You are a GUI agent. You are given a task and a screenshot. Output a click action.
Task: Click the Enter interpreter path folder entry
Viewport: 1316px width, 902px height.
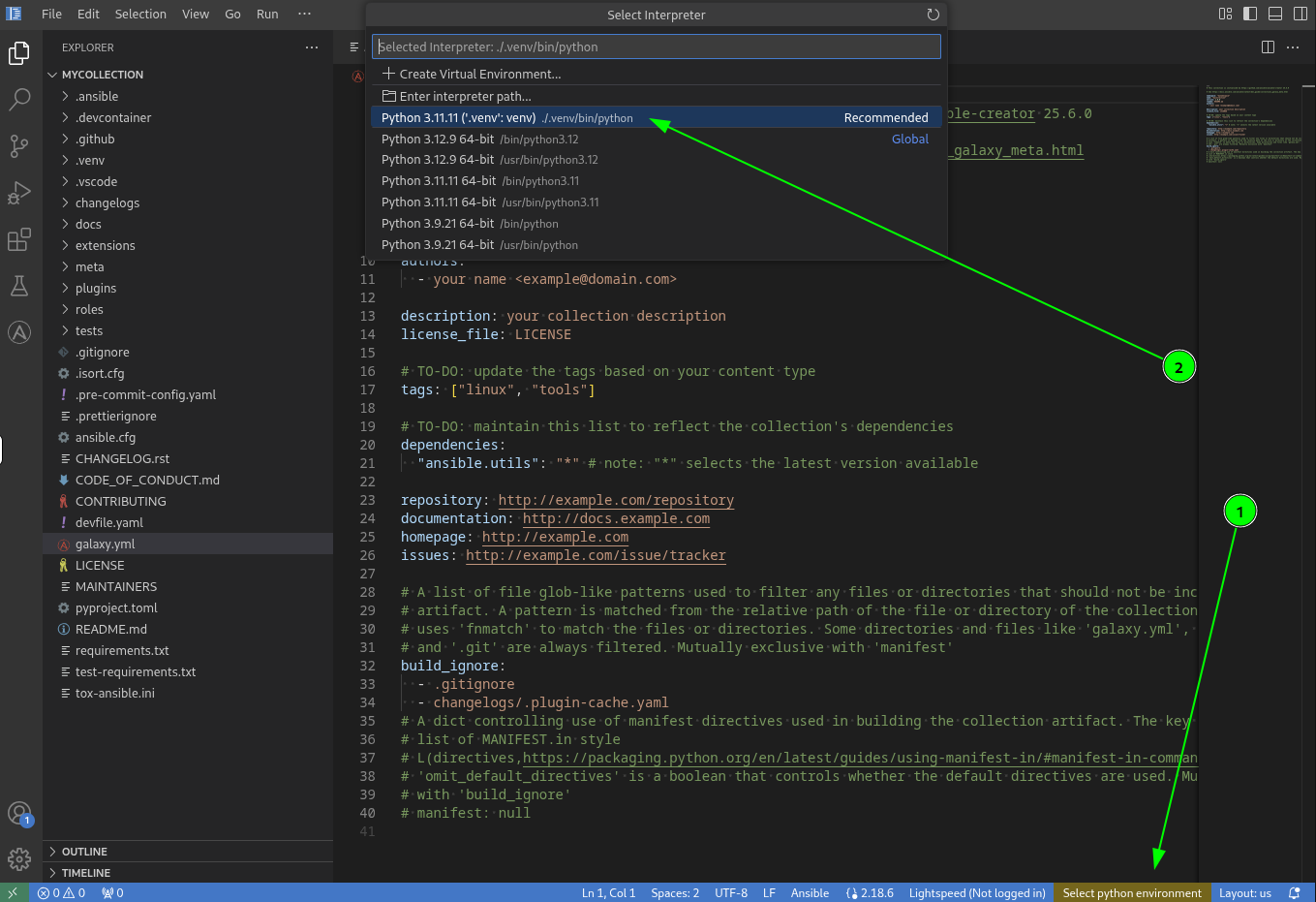[x=657, y=96]
